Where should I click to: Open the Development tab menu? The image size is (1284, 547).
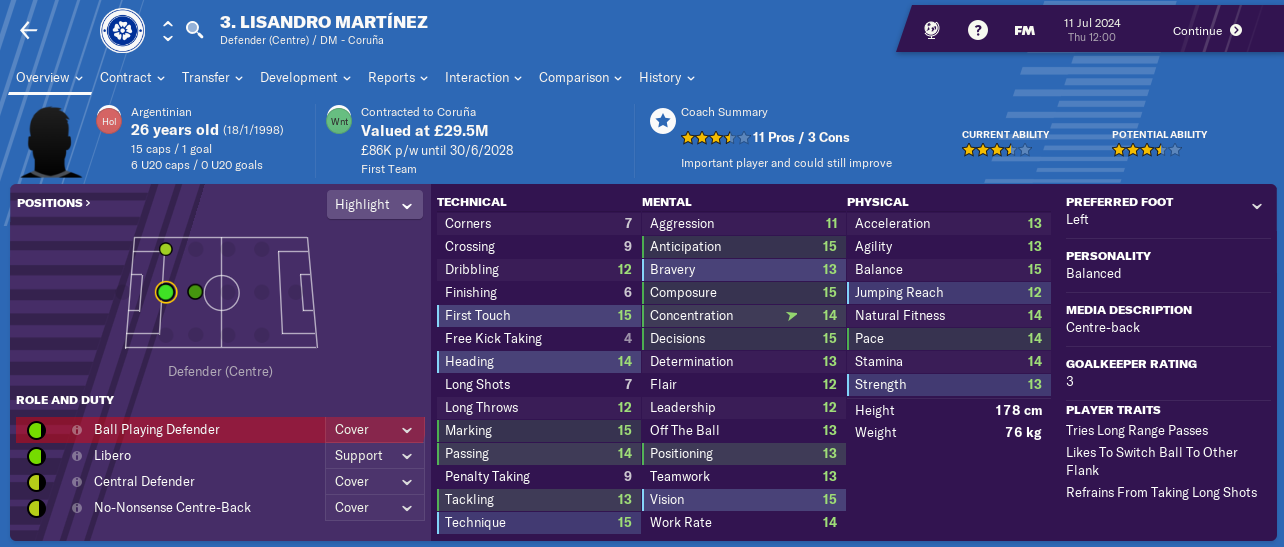tap(305, 78)
